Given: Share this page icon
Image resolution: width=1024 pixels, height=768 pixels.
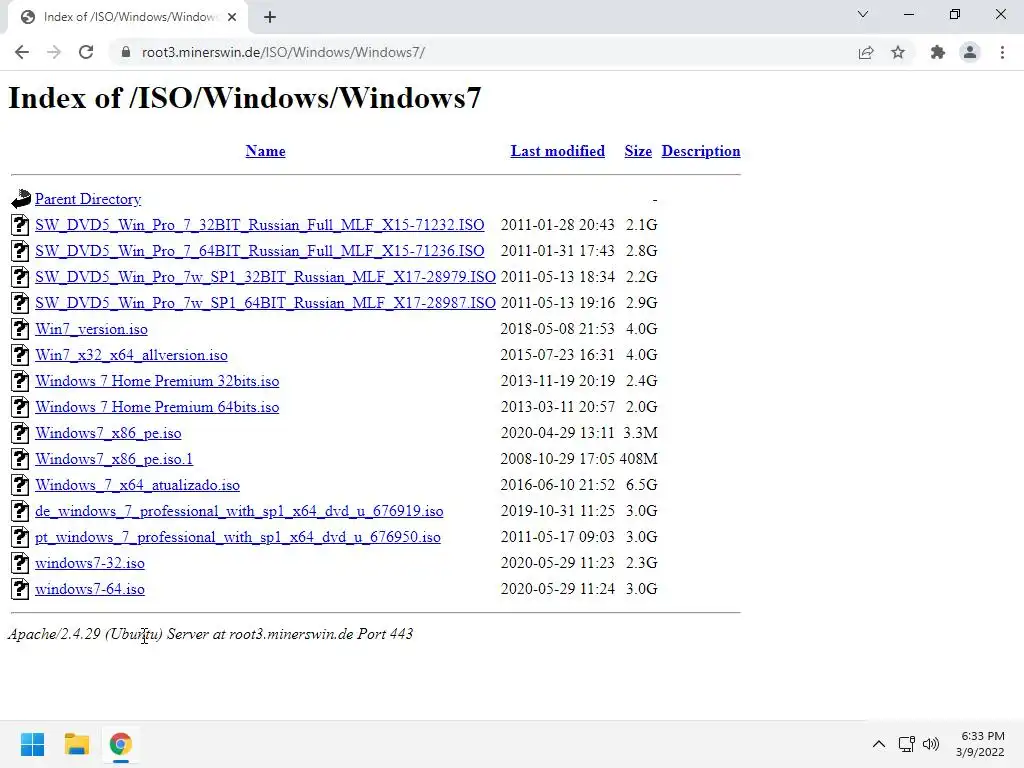Looking at the screenshot, I should pos(866,52).
